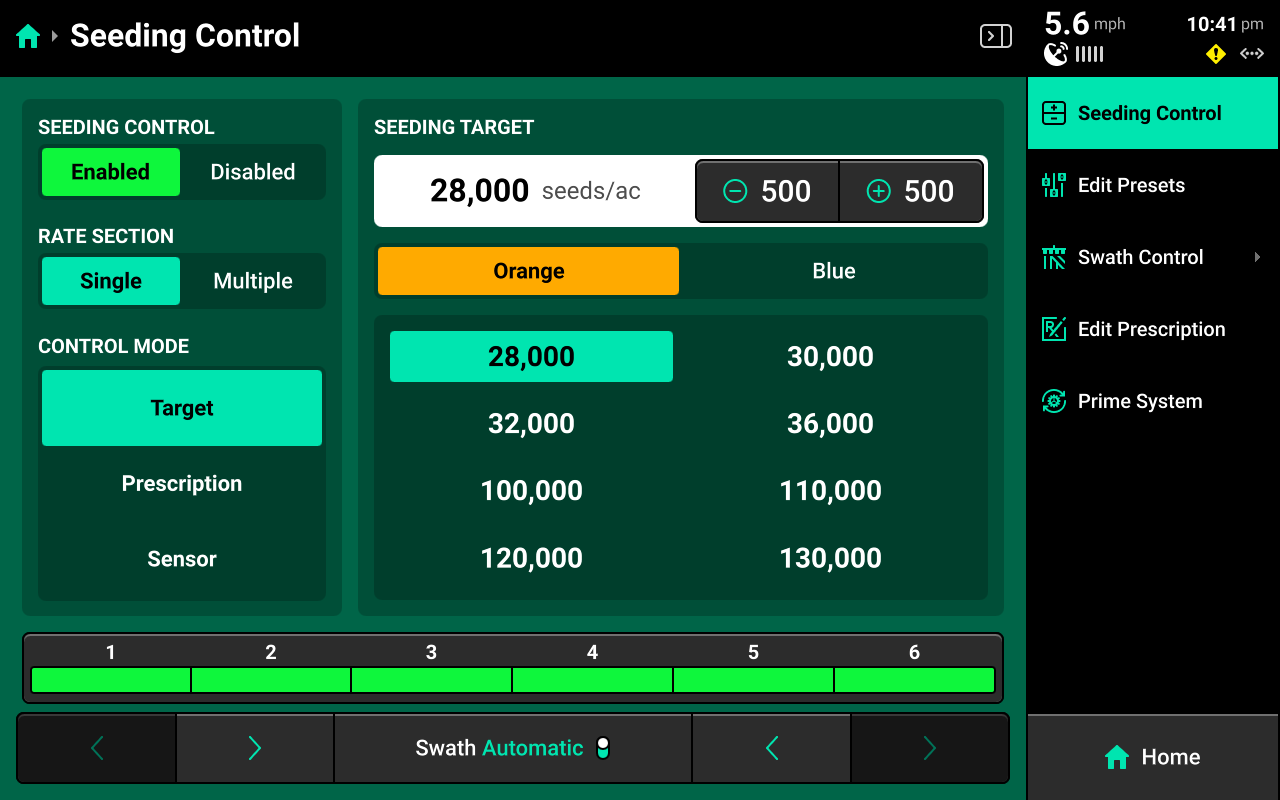This screenshot has width=1280, height=800.
Task: Choose the 36,000 preset rate
Action: (830, 423)
